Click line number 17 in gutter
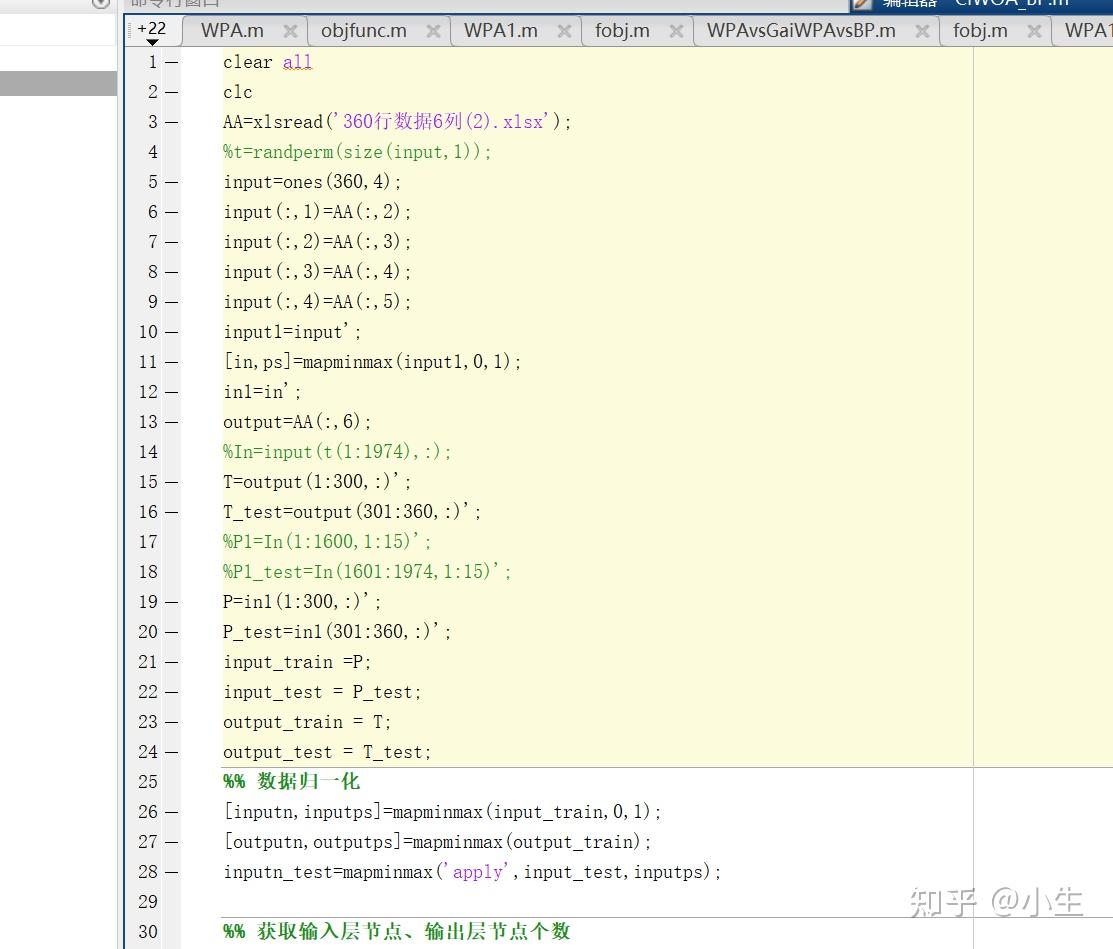Viewport: 1113px width, 949px height. pos(148,542)
